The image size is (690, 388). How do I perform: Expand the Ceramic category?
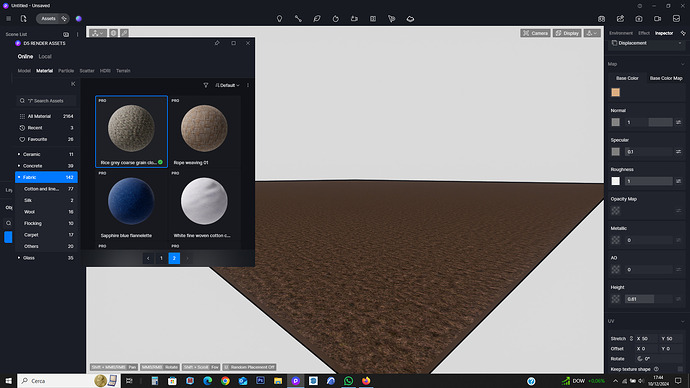point(19,154)
